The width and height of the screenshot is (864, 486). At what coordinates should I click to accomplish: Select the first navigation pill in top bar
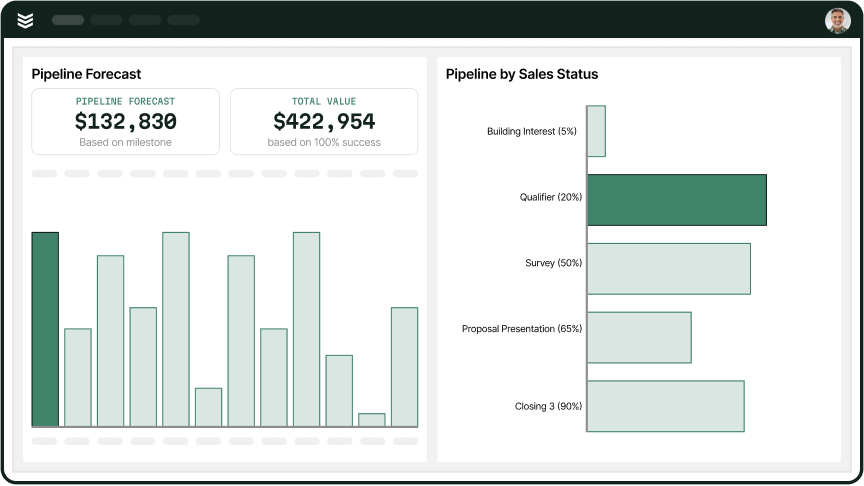pyautogui.click(x=68, y=20)
